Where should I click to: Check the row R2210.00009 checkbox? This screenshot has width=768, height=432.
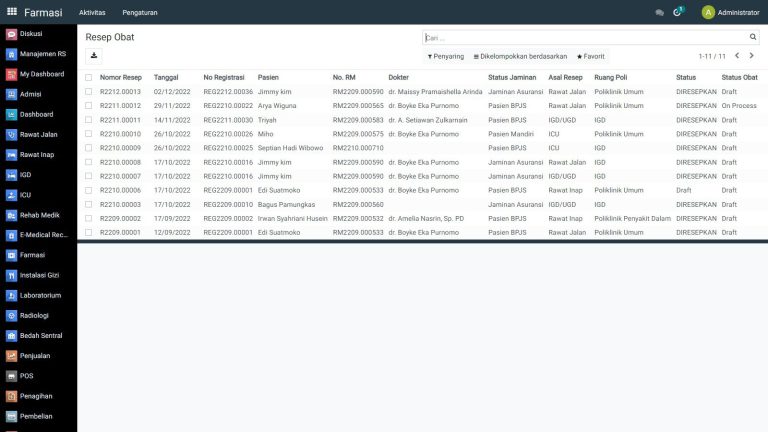(89, 148)
